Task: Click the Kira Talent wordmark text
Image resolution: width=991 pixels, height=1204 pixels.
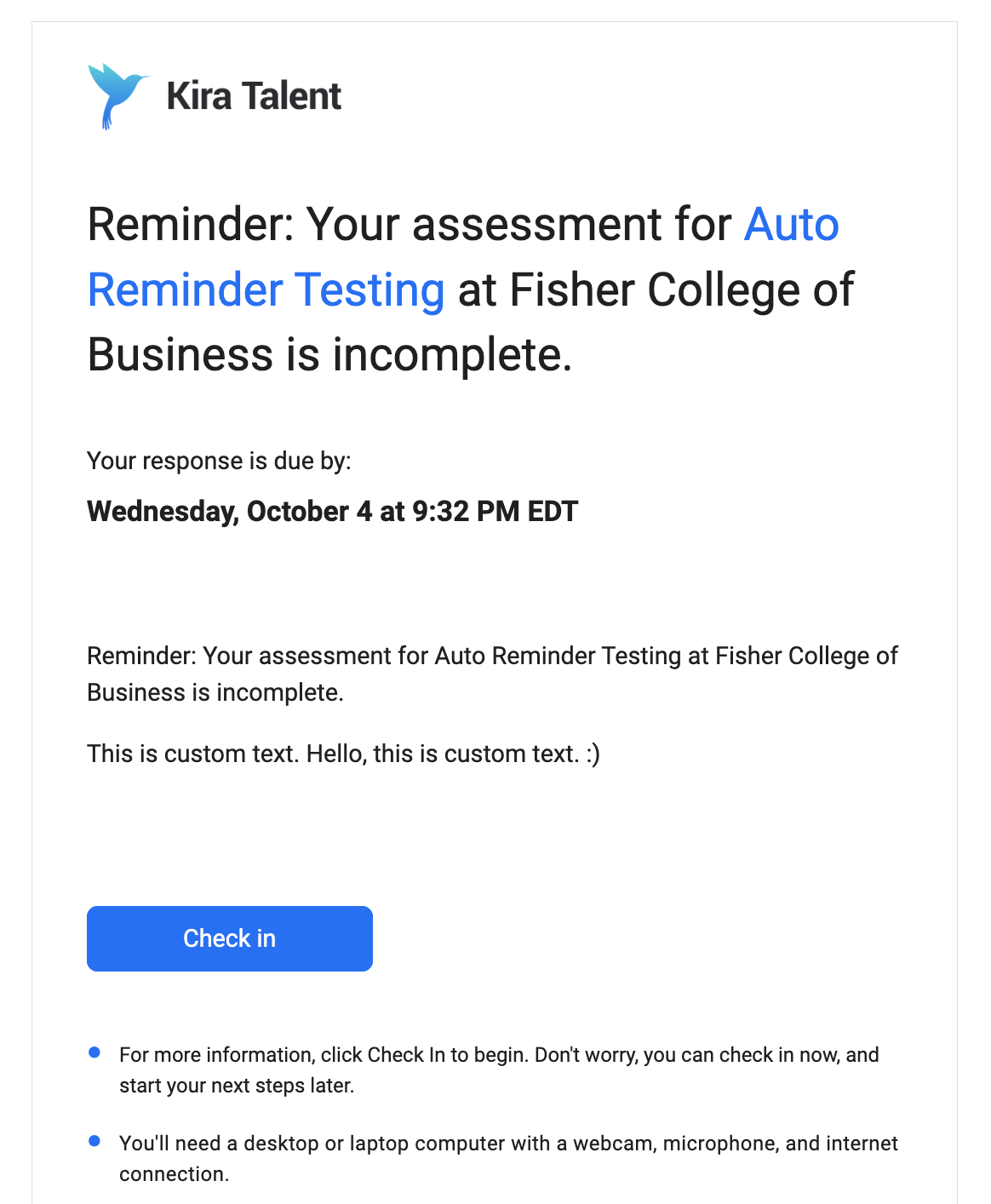Action: (254, 96)
